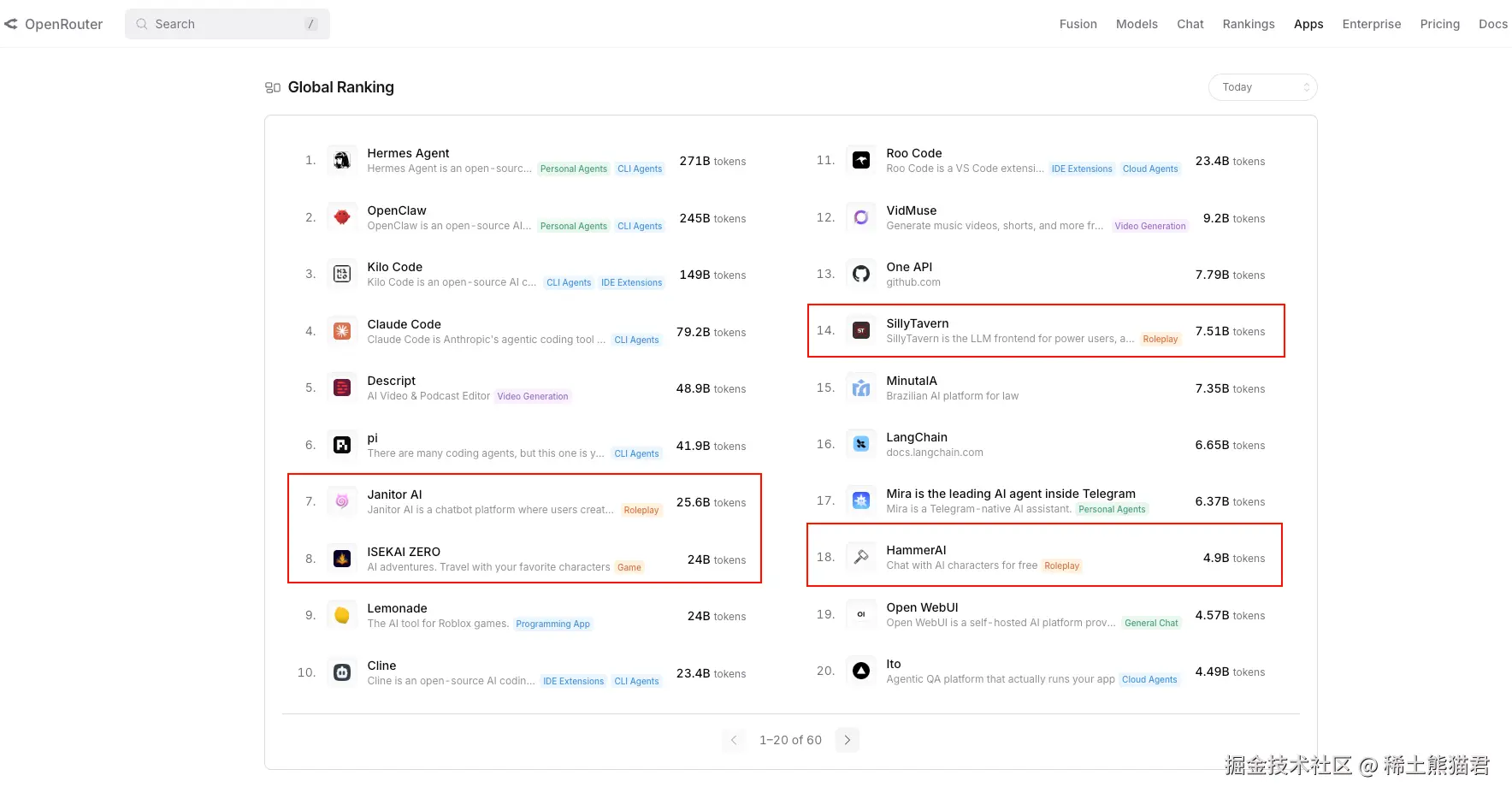This screenshot has width=1512, height=799.
Task: Open the OpenClaw app link
Action: (x=397, y=210)
